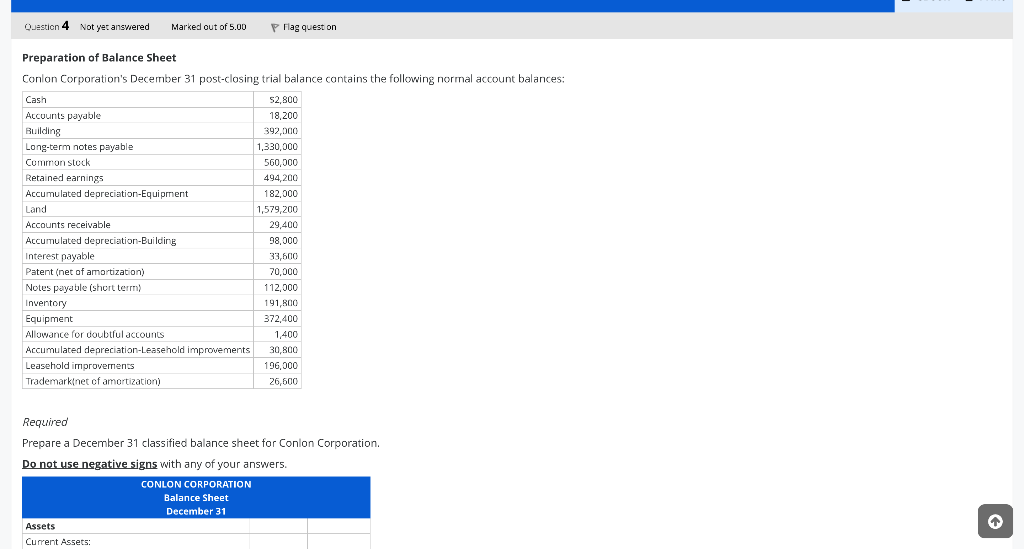
Task: Click the 'Accounts payable' row label
Action: tap(63, 116)
